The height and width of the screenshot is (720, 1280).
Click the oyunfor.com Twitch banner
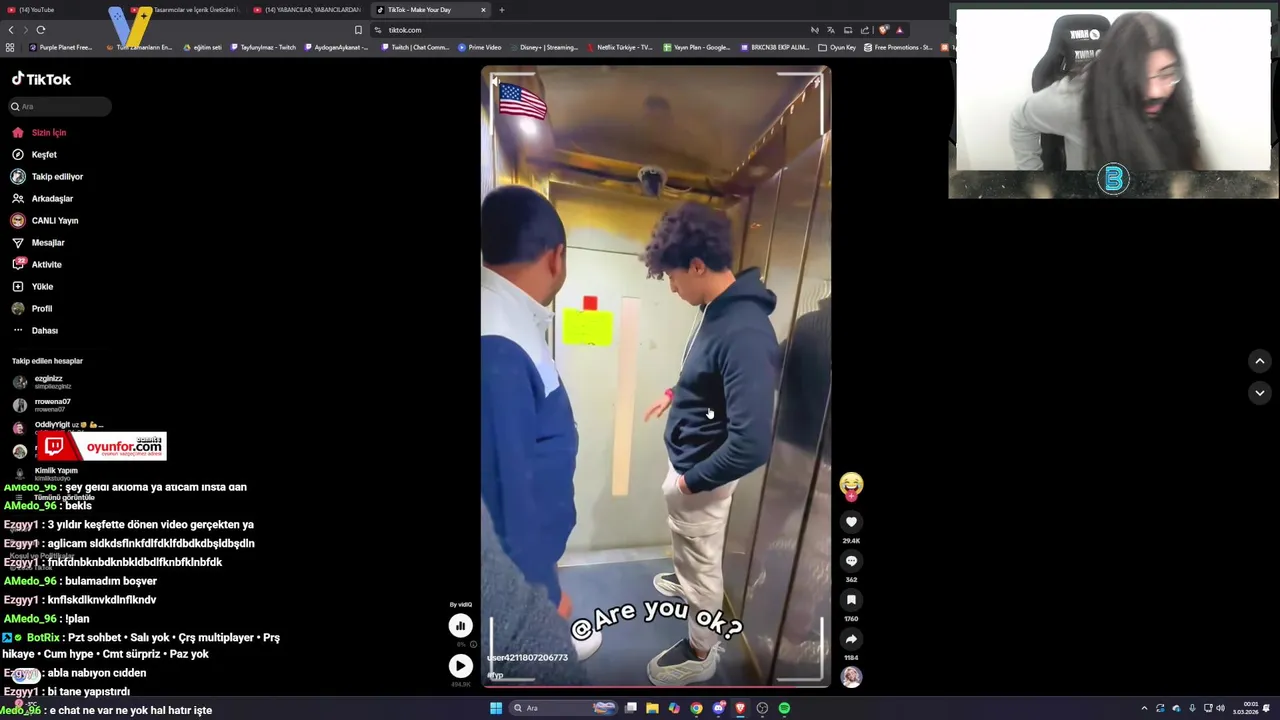pos(102,446)
